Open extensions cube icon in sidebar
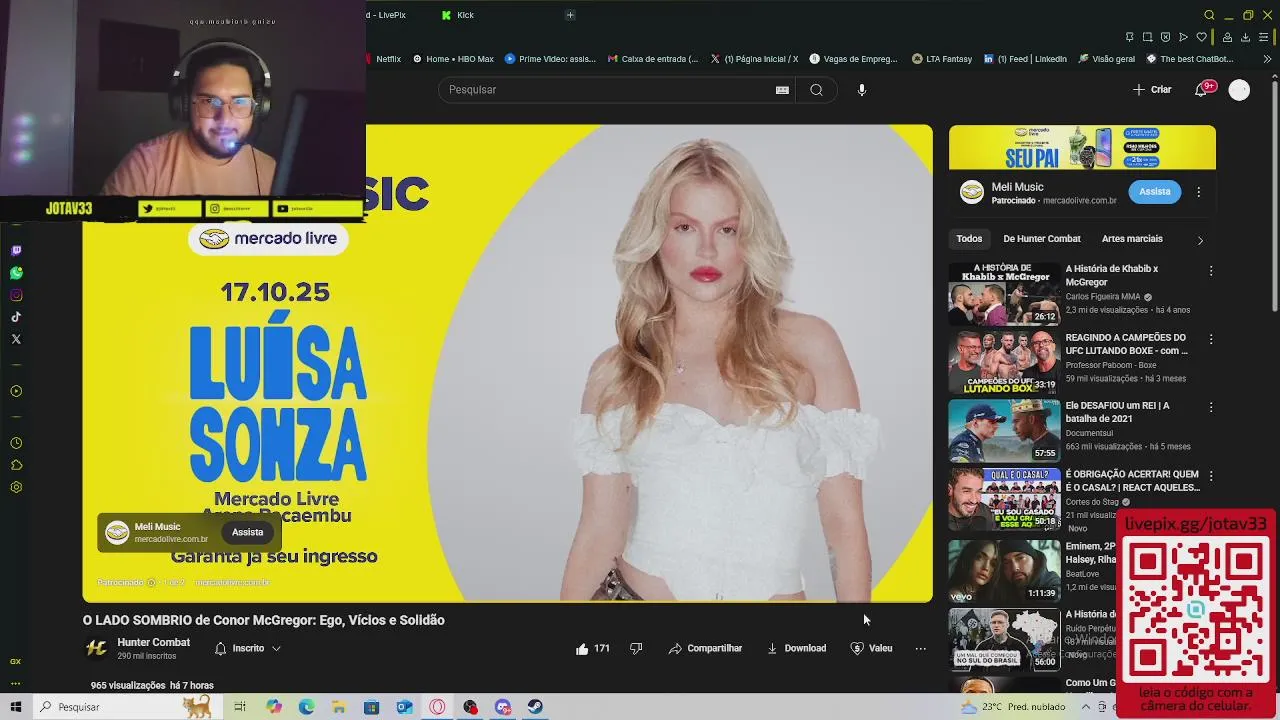 pyautogui.click(x=16, y=465)
